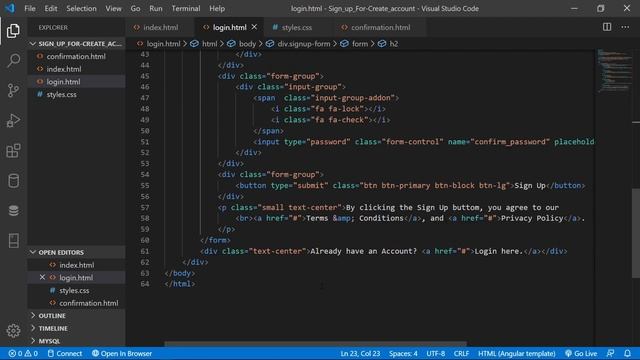The image size is (640, 360).
Task: Open the Extensions view
Action: (13, 151)
